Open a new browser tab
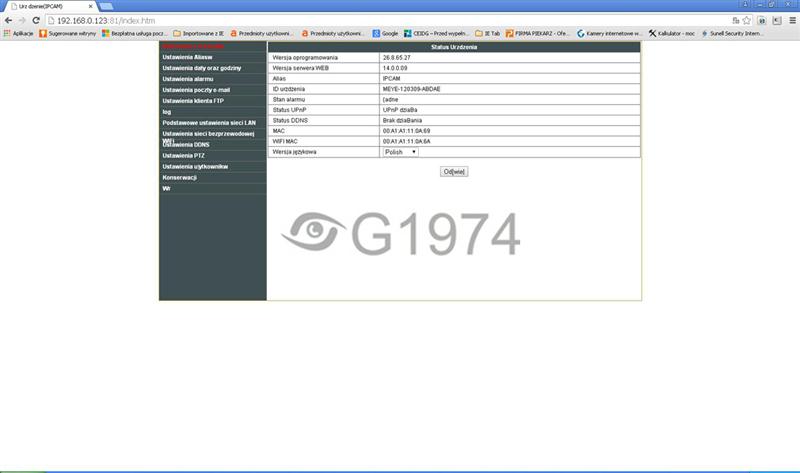The width and height of the screenshot is (800, 473). tap(106, 6)
